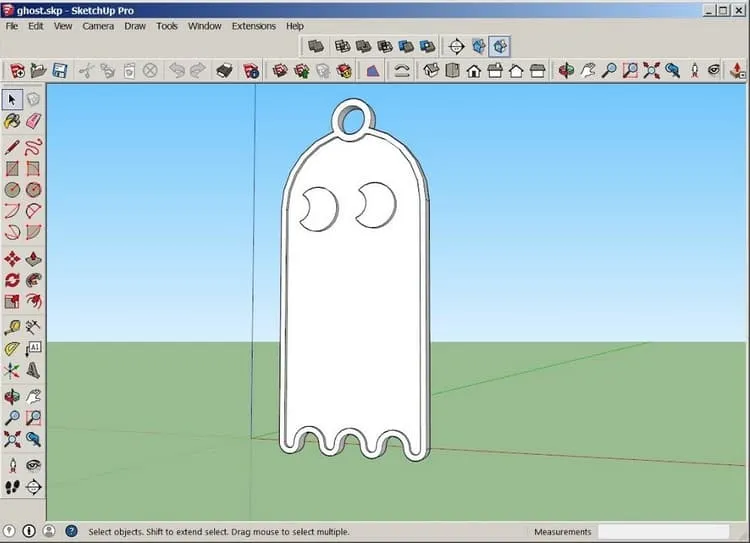Click the Zoom Extents icon in top toolbar
The image size is (750, 543).
coord(651,71)
